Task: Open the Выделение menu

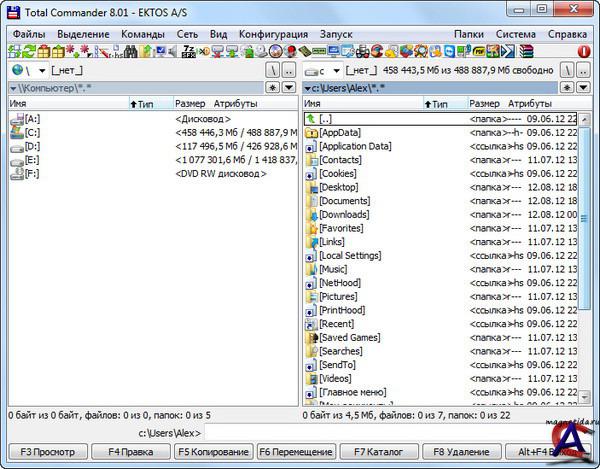Action: tap(83, 33)
